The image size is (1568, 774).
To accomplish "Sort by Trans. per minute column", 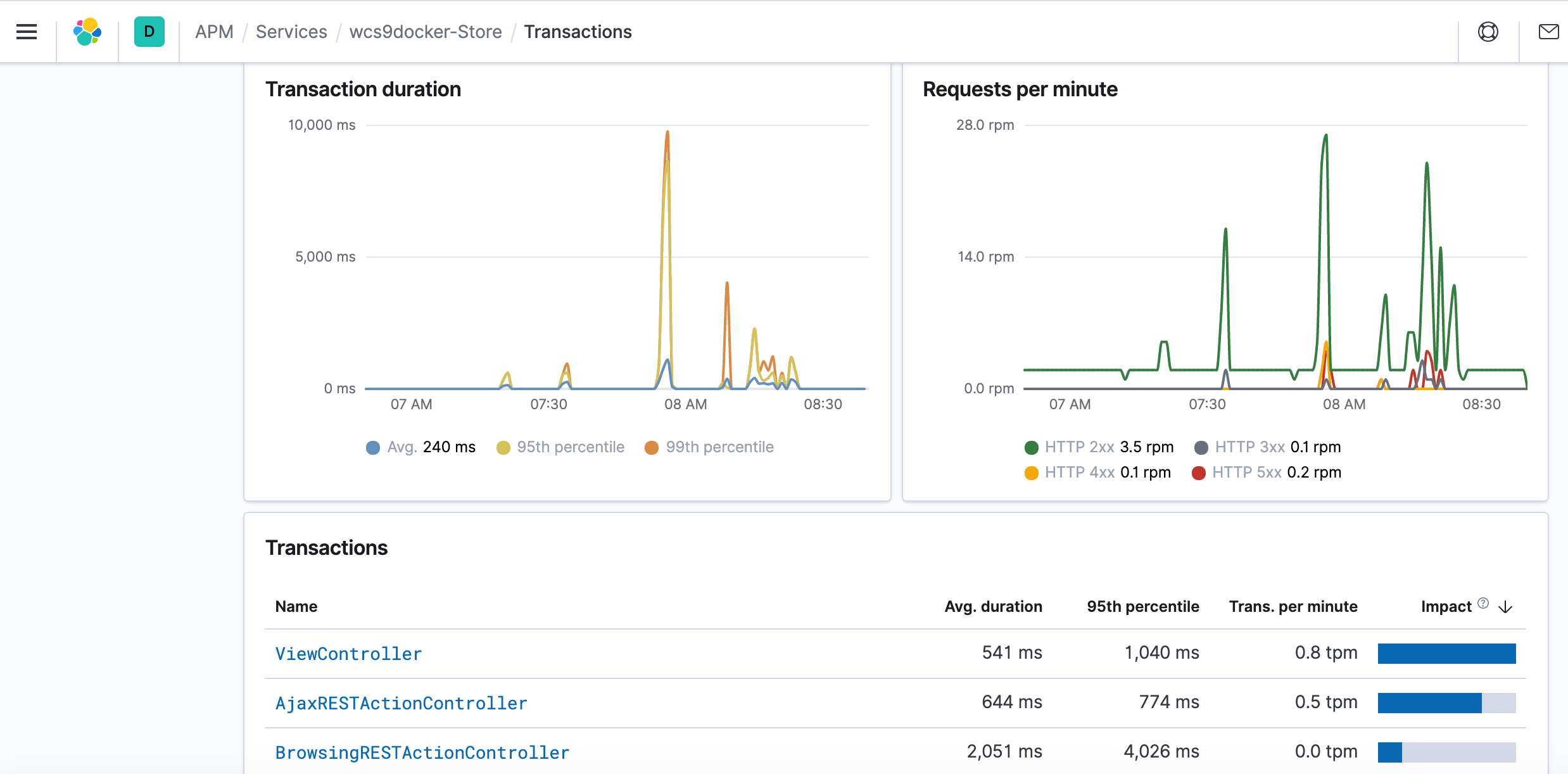I will (x=1293, y=607).
